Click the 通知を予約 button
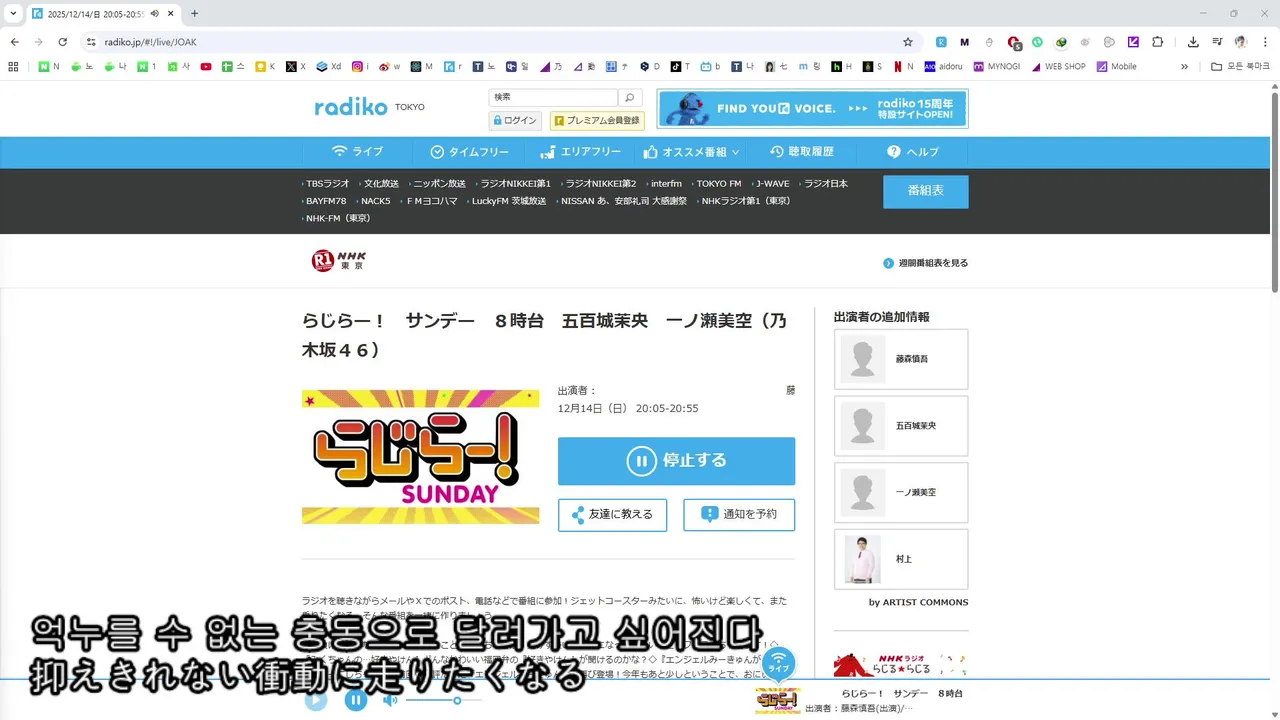The height and width of the screenshot is (720, 1280). pos(739,514)
